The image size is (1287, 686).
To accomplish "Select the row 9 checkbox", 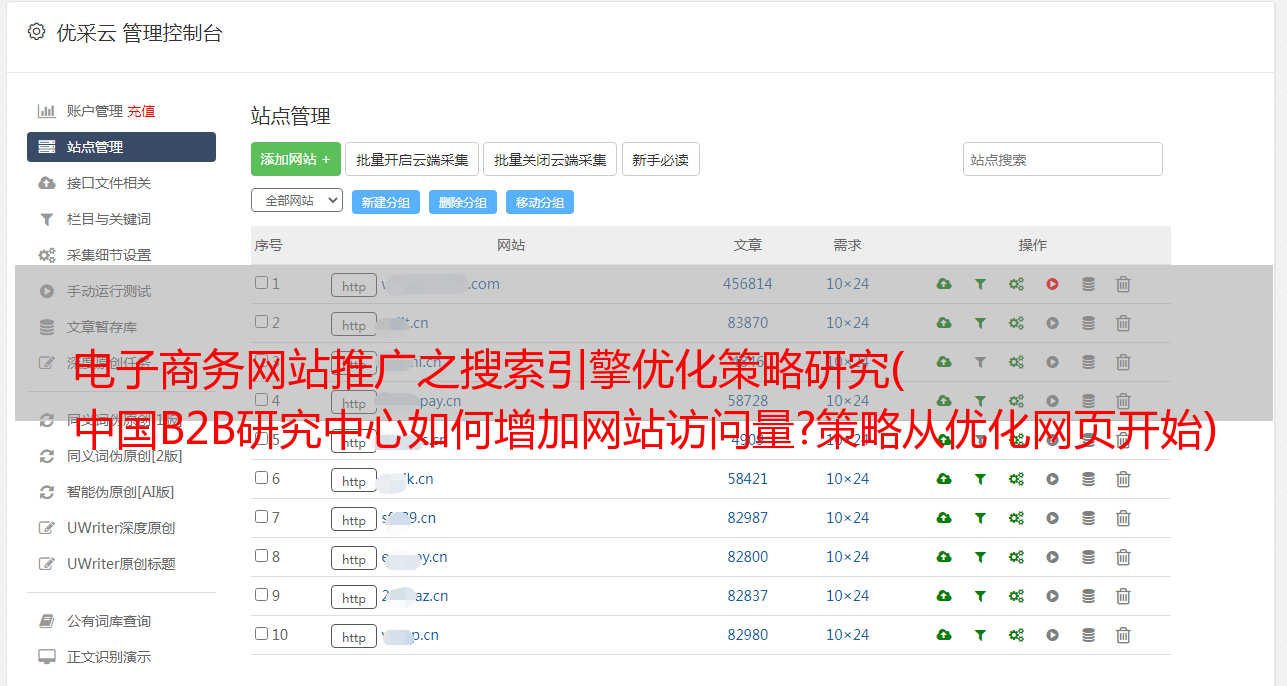I will pos(261,595).
